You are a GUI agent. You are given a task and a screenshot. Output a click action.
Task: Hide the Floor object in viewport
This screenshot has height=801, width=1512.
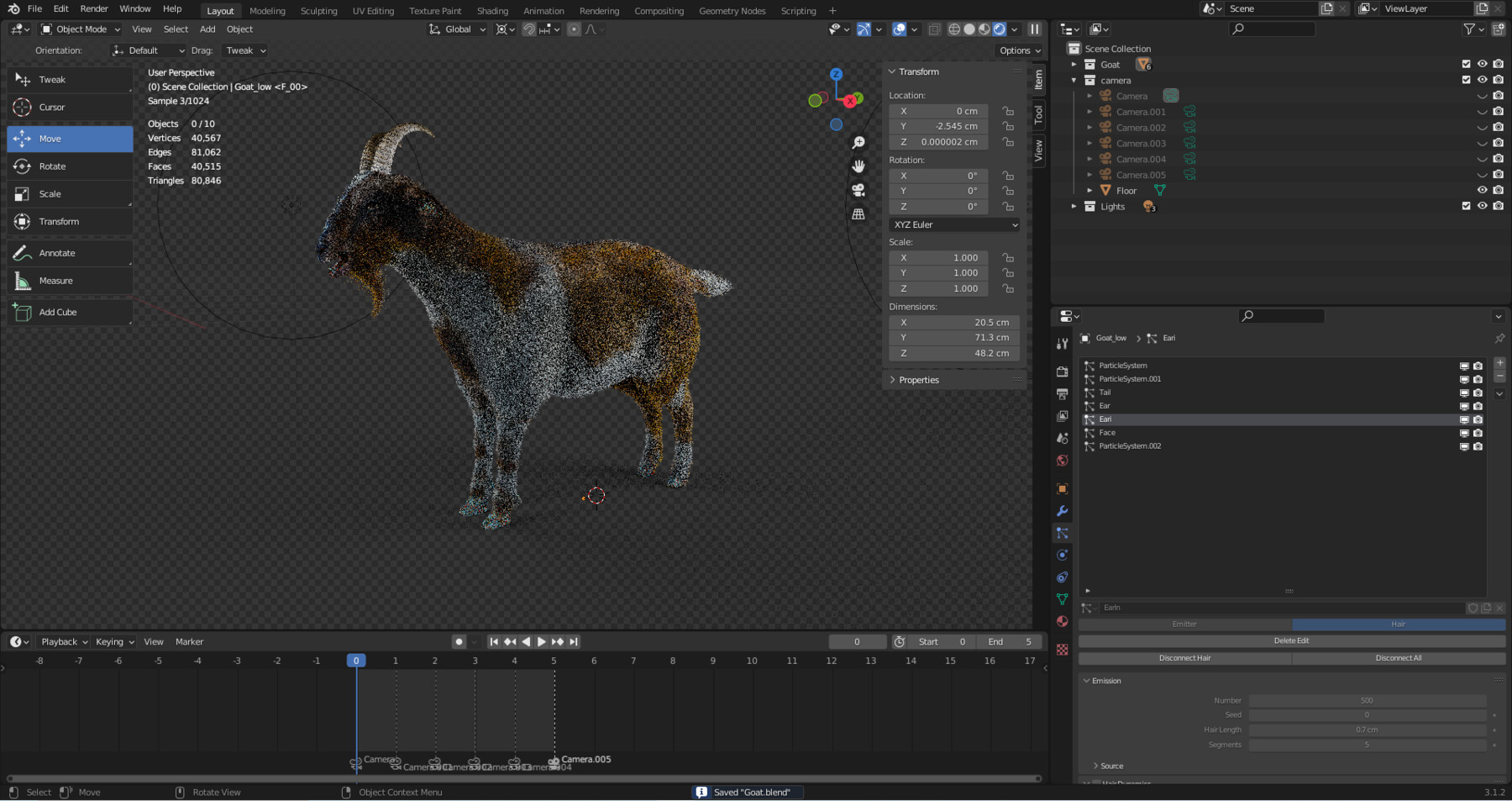tap(1482, 190)
